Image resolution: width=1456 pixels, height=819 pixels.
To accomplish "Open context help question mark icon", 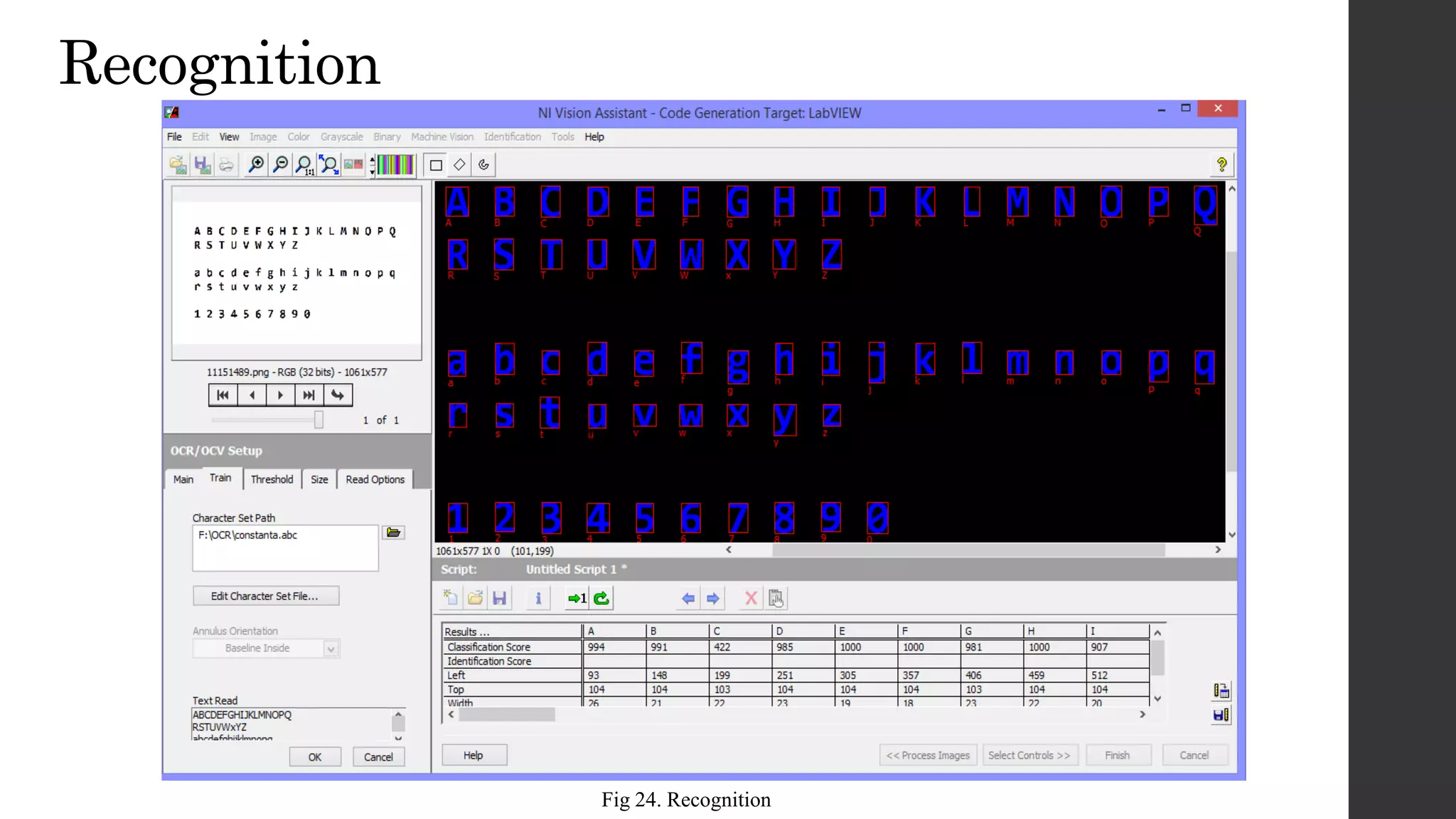I will click(1221, 165).
